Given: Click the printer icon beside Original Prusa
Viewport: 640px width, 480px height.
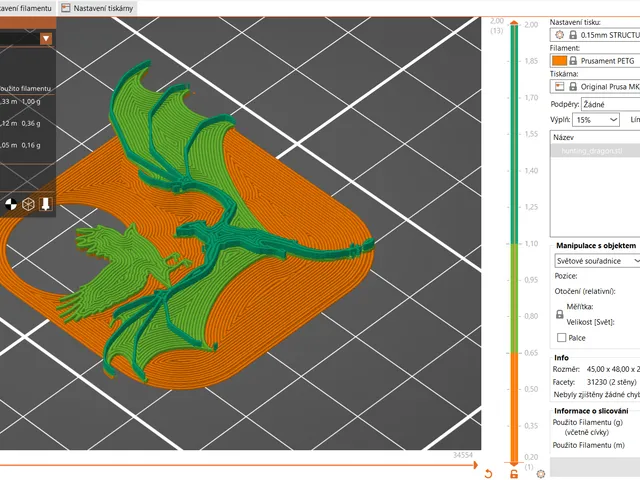Looking at the screenshot, I should (x=559, y=87).
